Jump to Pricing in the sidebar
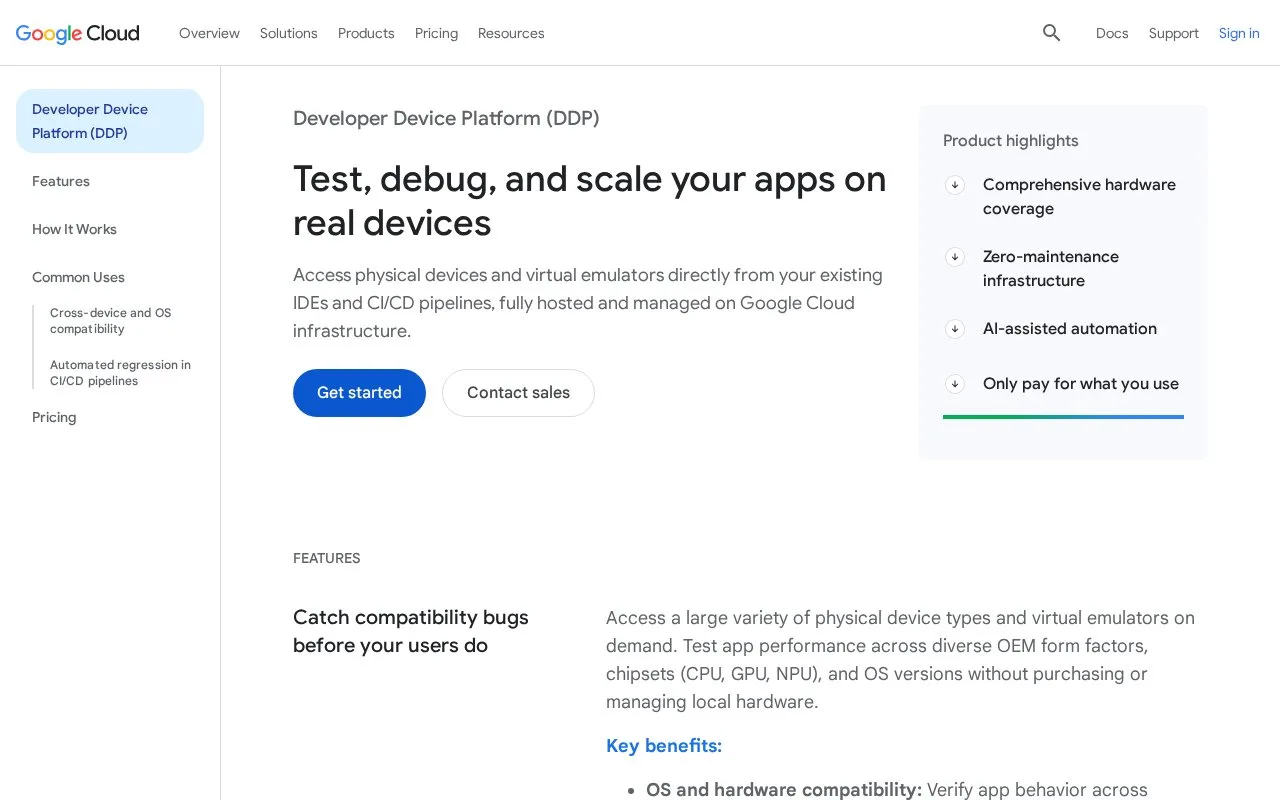This screenshot has width=1280, height=800. point(54,417)
